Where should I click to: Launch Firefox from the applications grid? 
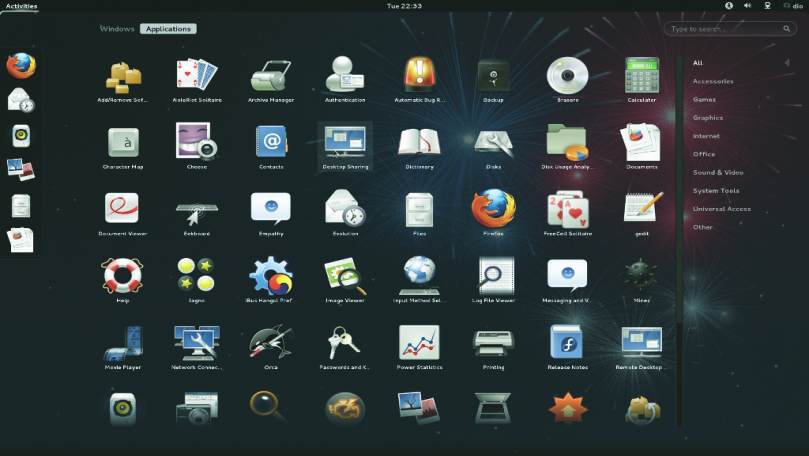493,210
